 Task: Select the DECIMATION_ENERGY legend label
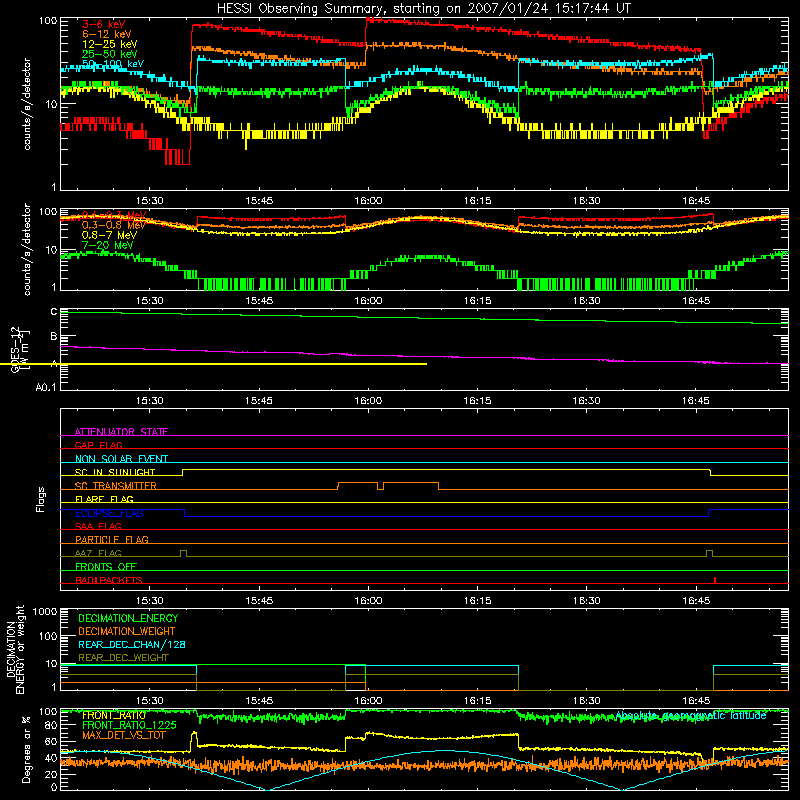[128, 618]
